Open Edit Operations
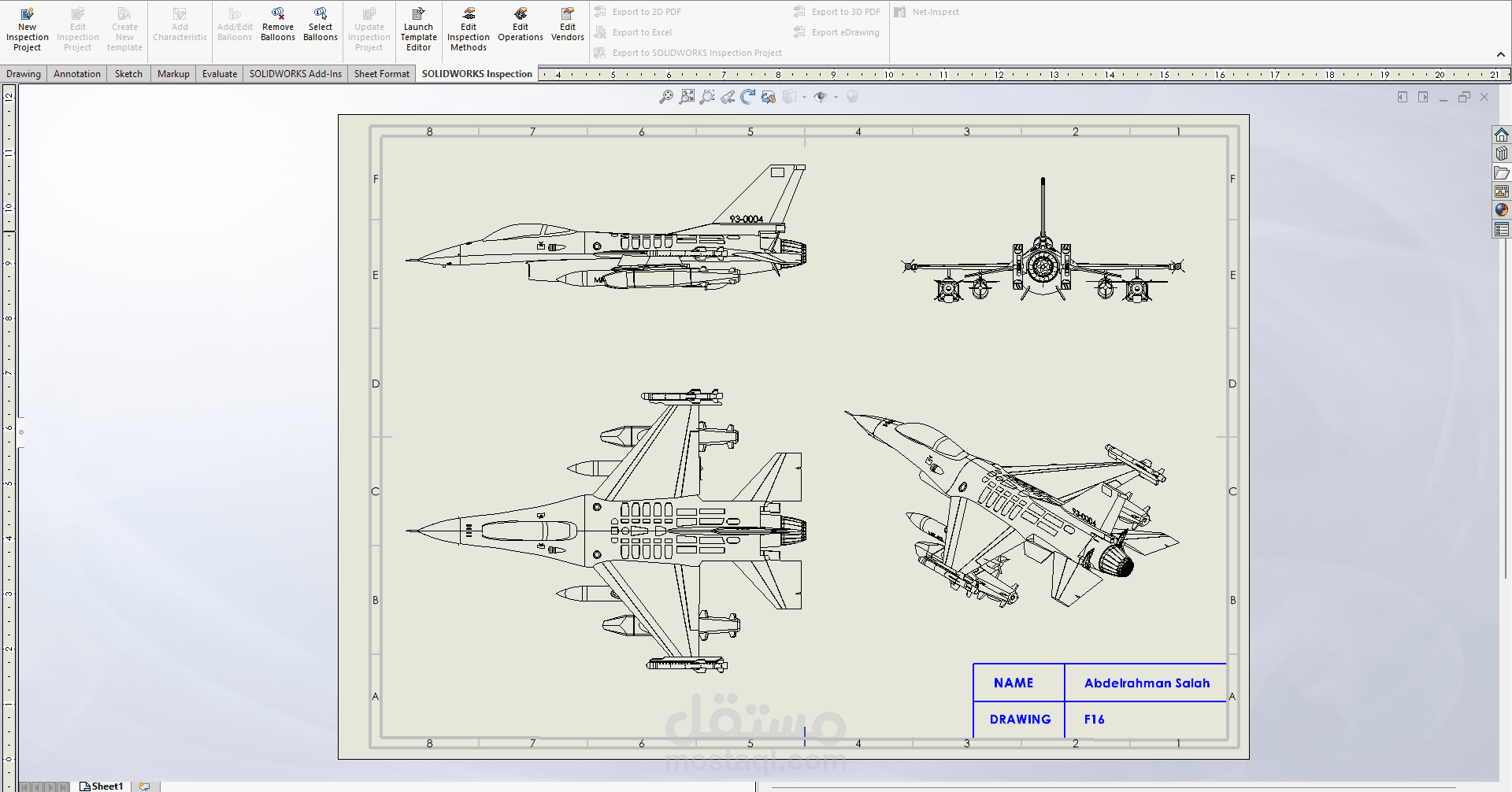Screen dimensions: 1512x792 click(x=521, y=25)
